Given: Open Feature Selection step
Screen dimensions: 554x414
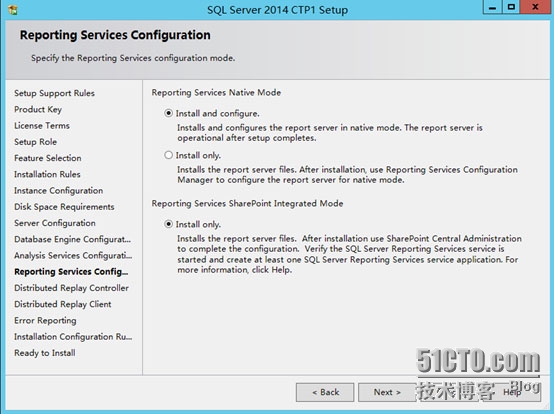Looking at the screenshot, I should 48,158.
